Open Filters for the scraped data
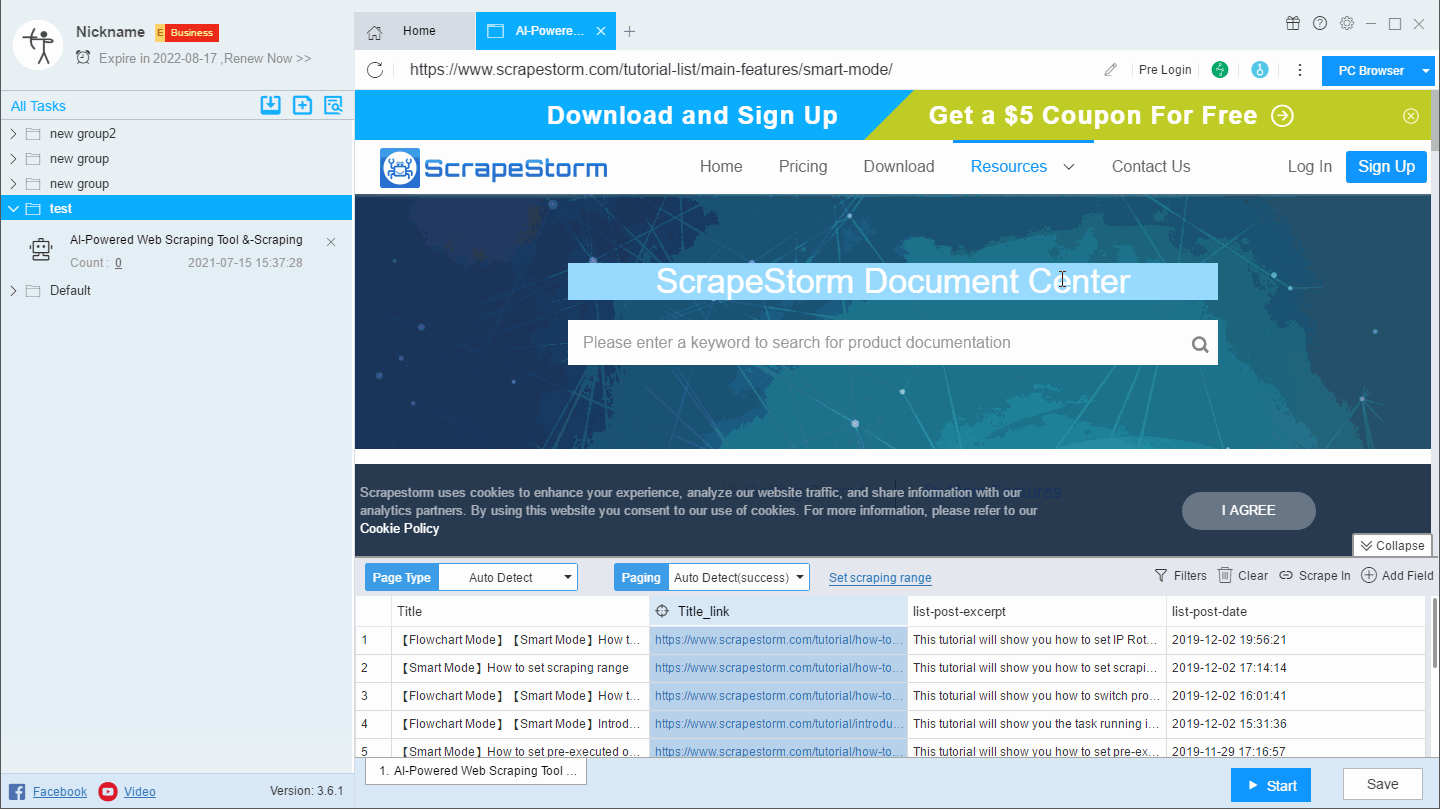1440x810 pixels. 1181,575
